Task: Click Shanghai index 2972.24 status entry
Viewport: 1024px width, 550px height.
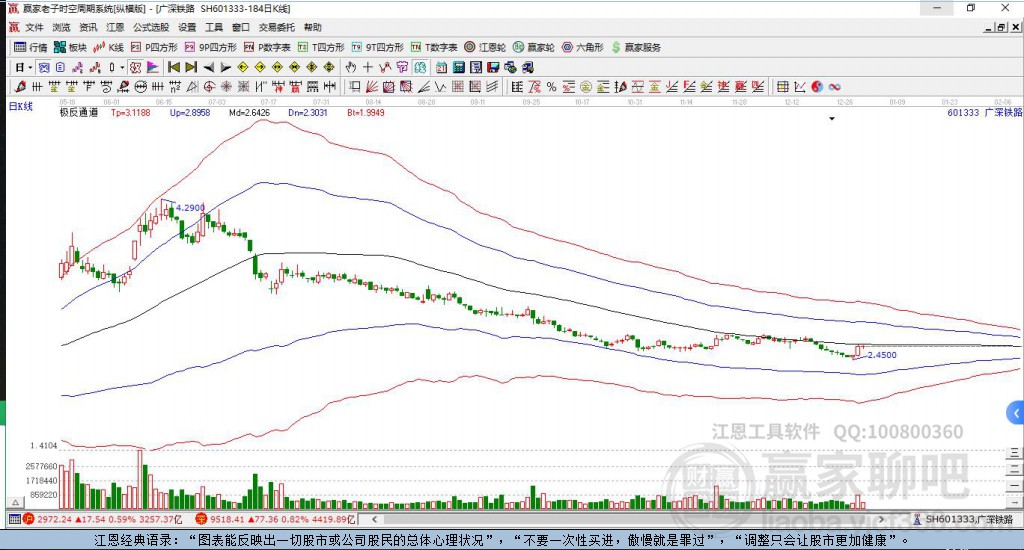Action: coord(103,519)
